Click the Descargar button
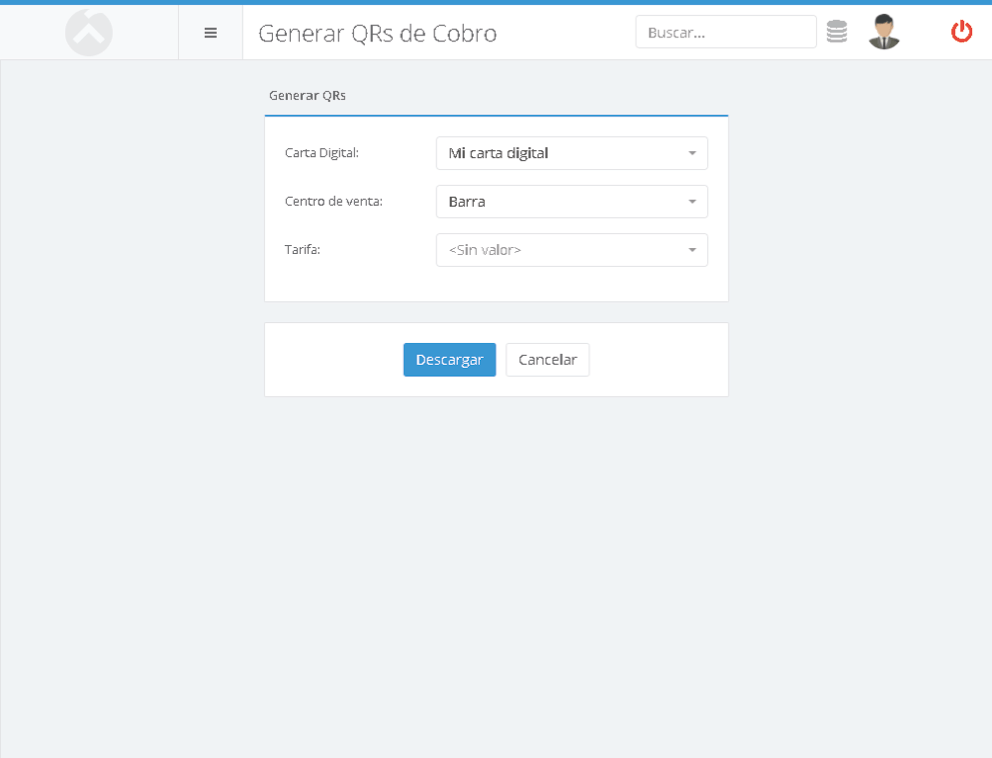Viewport: 992px width, 758px height. [x=449, y=360]
